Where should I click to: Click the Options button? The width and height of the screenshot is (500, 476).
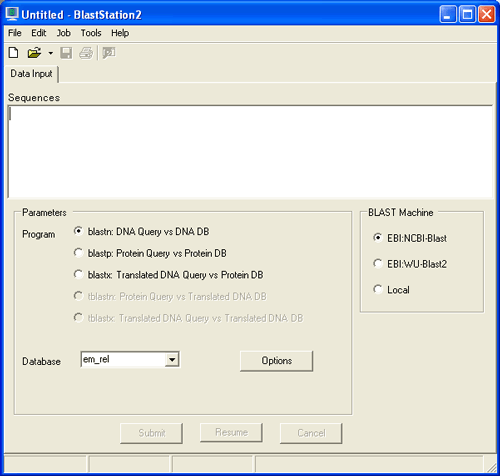click(276, 361)
